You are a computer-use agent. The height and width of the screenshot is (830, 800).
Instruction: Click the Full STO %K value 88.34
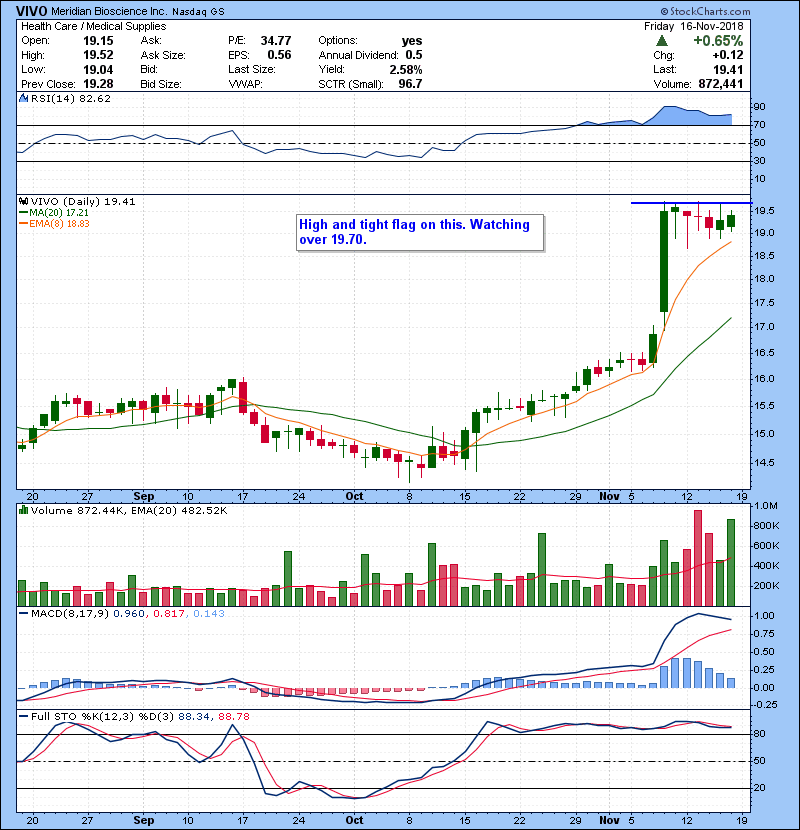click(193, 717)
